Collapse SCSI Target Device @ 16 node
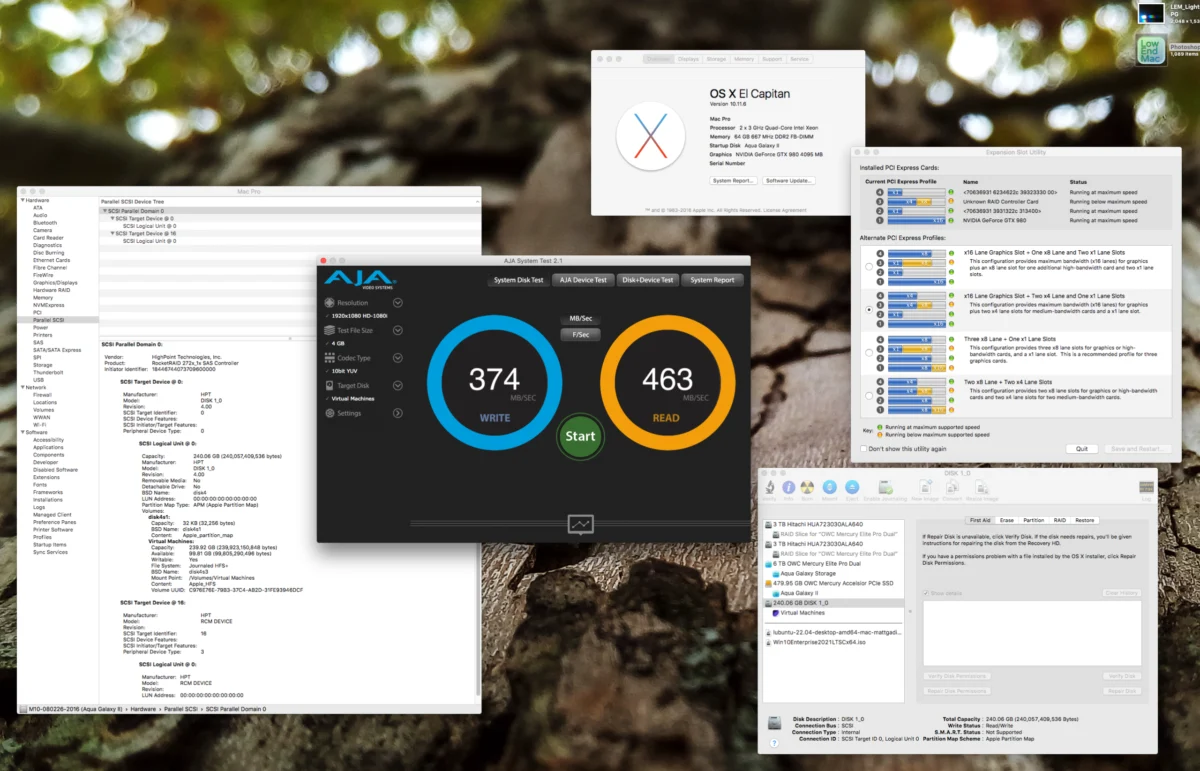The image size is (1200, 771). [112, 233]
